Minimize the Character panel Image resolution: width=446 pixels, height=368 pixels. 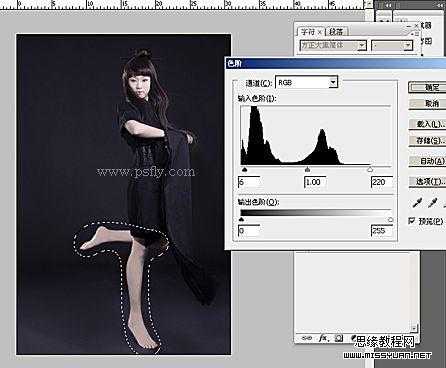click(x=409, y=26)
